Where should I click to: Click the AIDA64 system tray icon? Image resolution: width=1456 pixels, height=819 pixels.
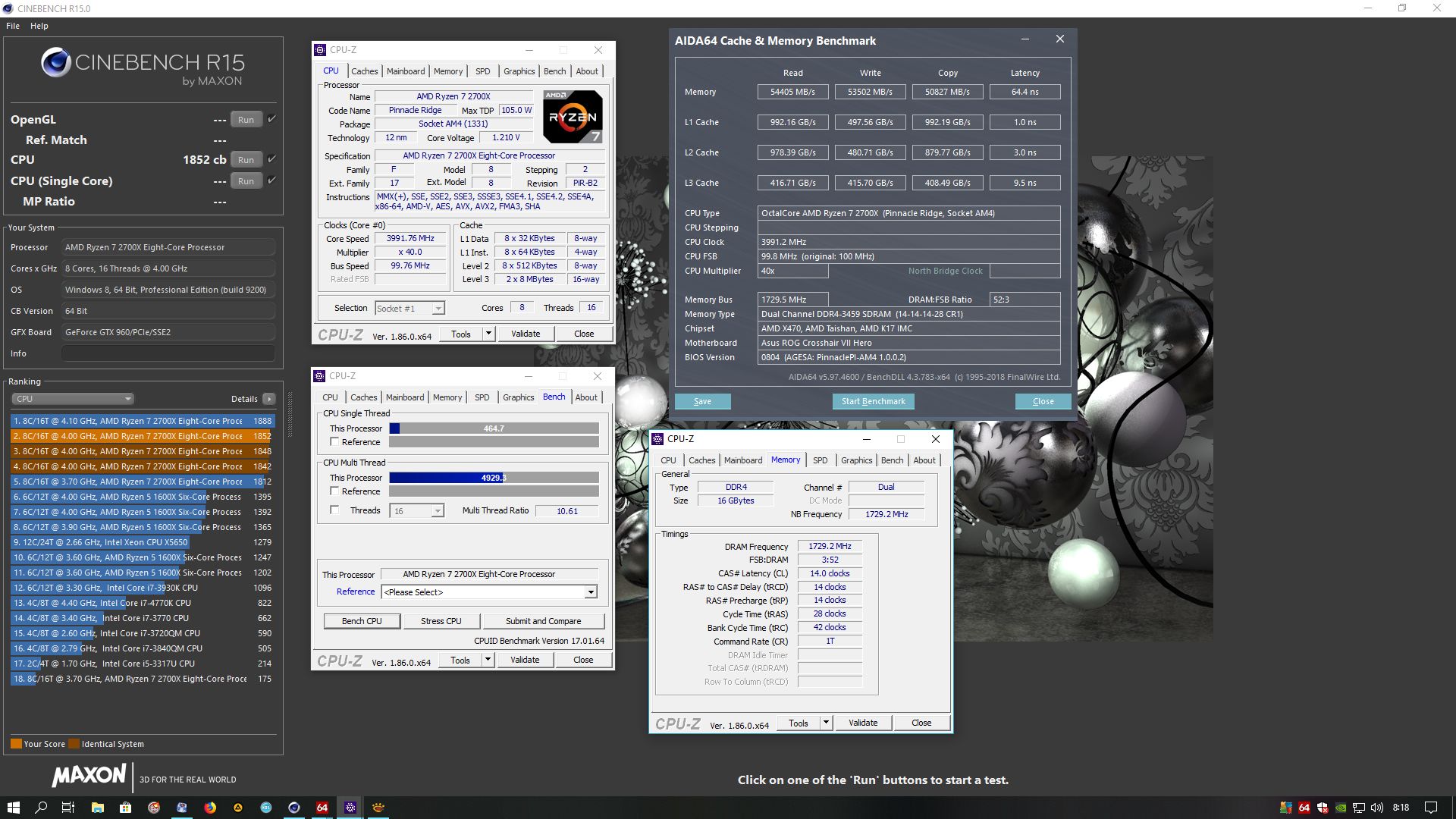coord(1304,808)
